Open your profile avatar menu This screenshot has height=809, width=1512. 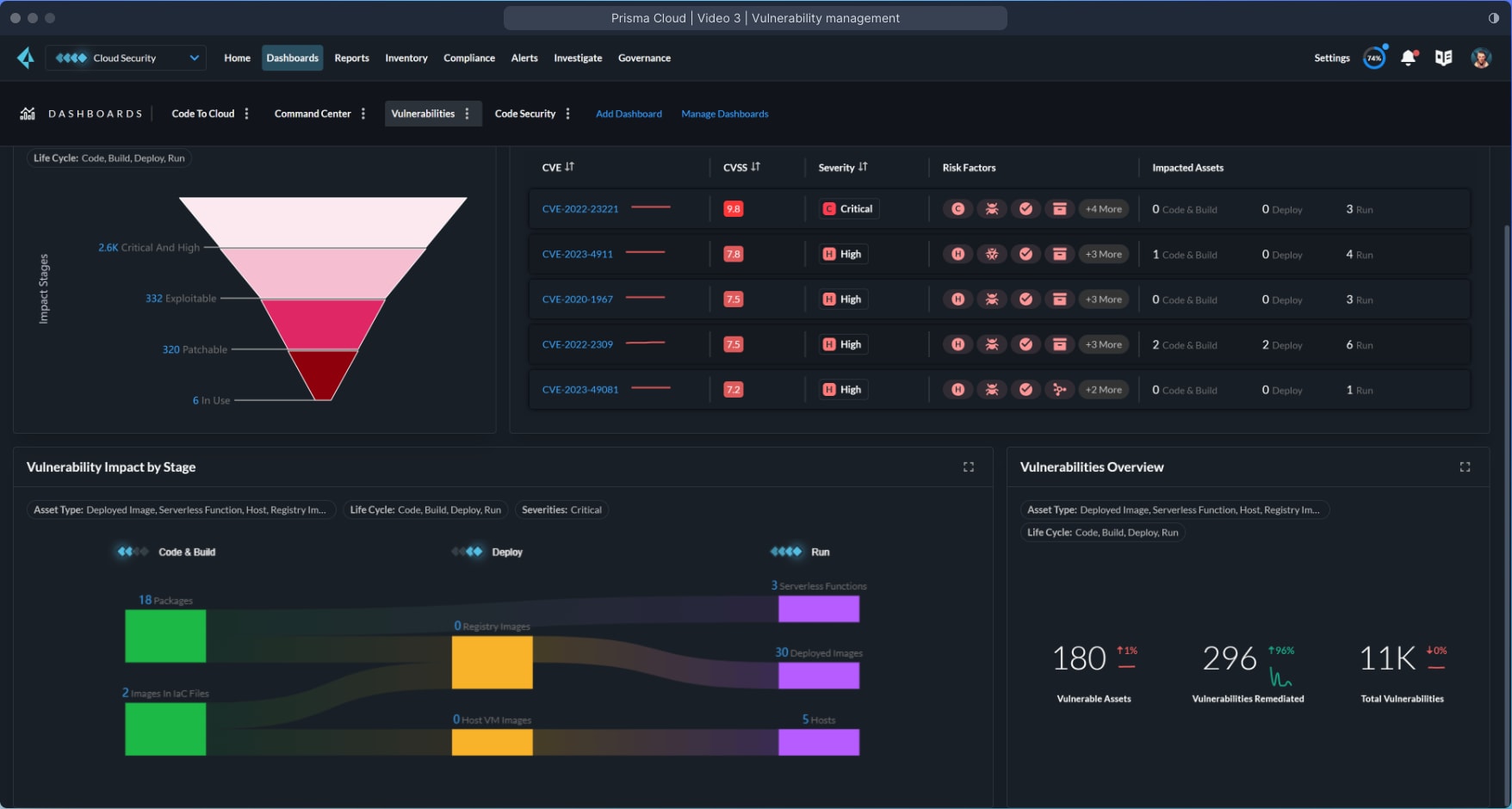(1482, 57)
